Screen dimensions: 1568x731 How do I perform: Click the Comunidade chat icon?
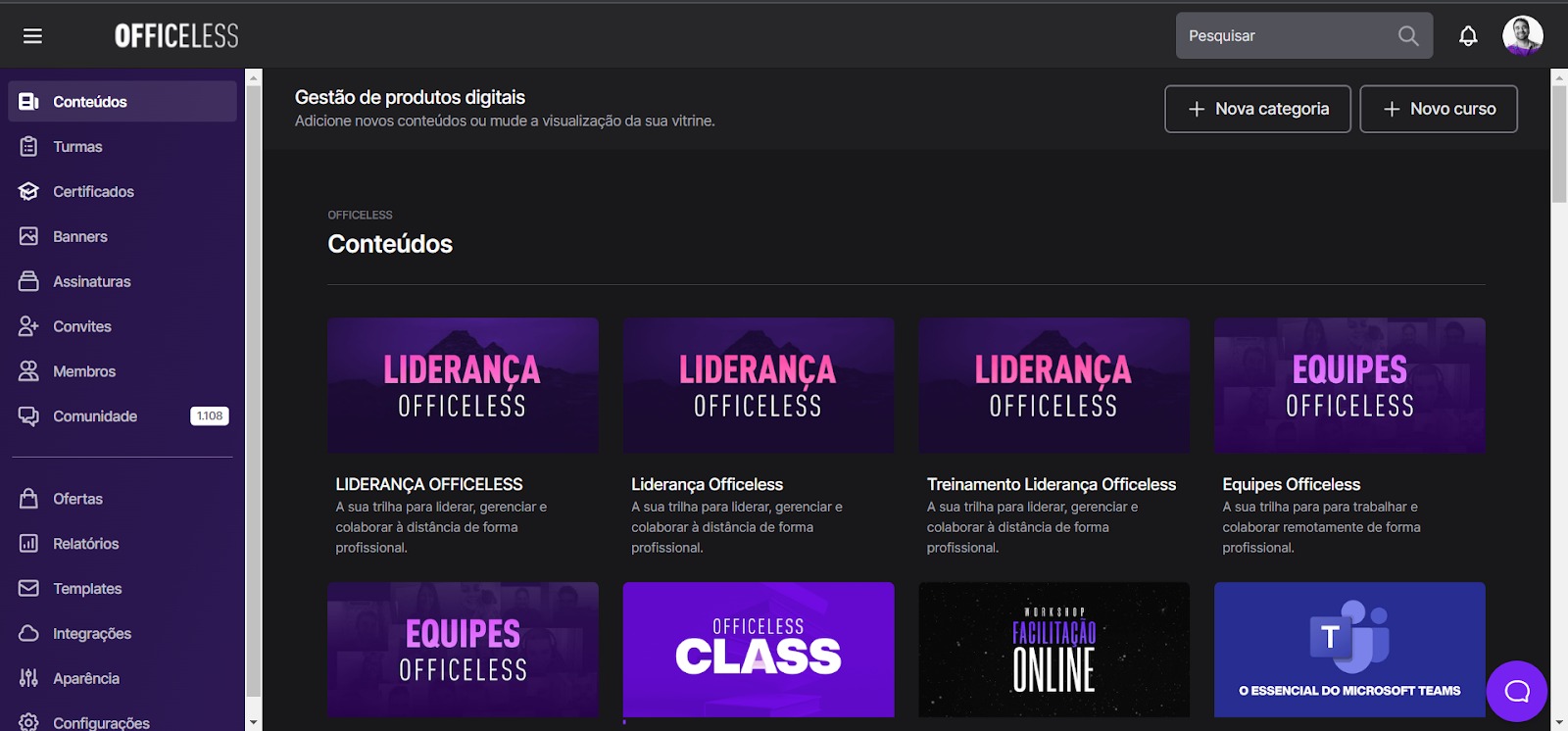pyautogui.click(x=28, y=416)
